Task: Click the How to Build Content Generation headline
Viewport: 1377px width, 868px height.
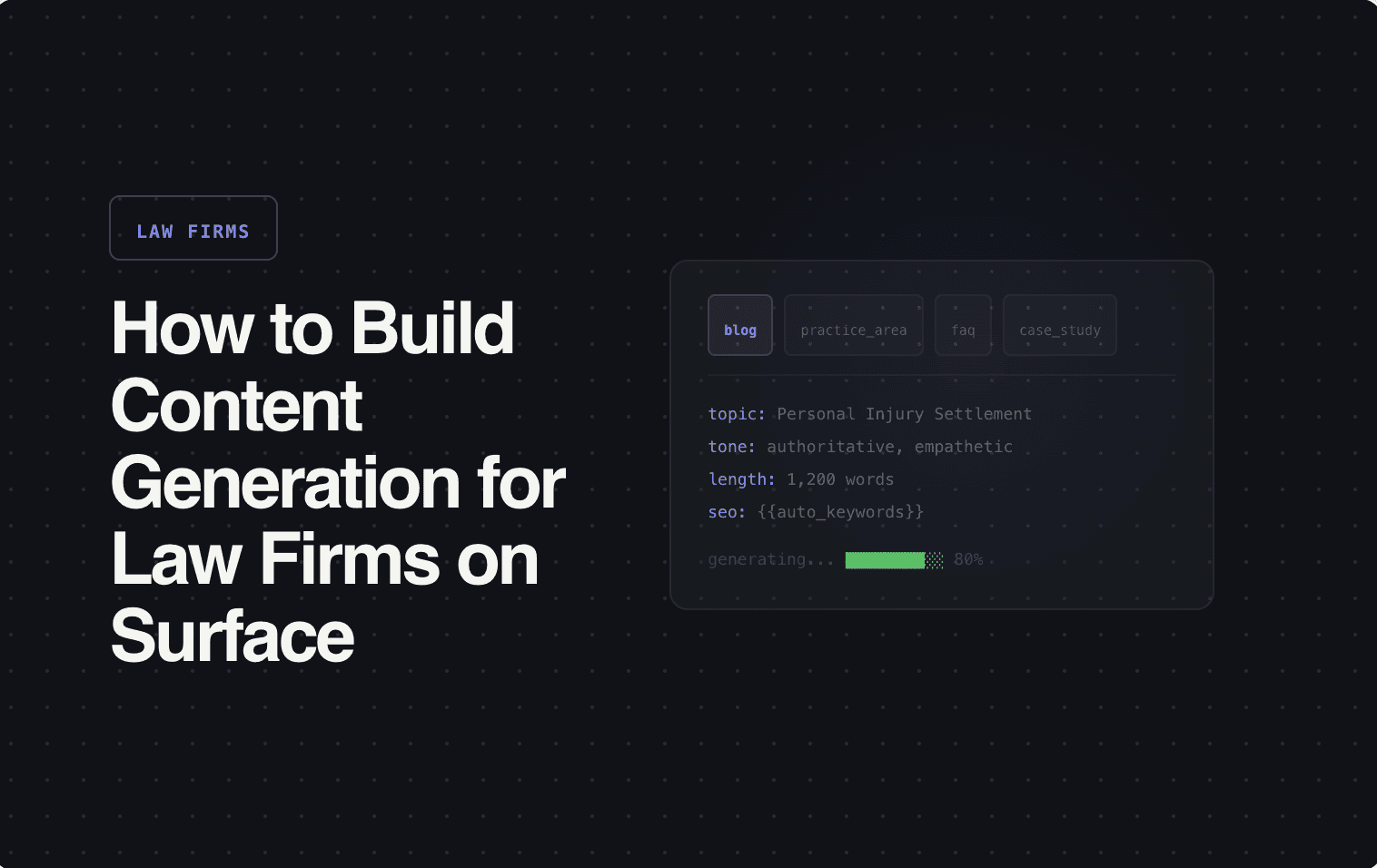Action: coord(338,482)
